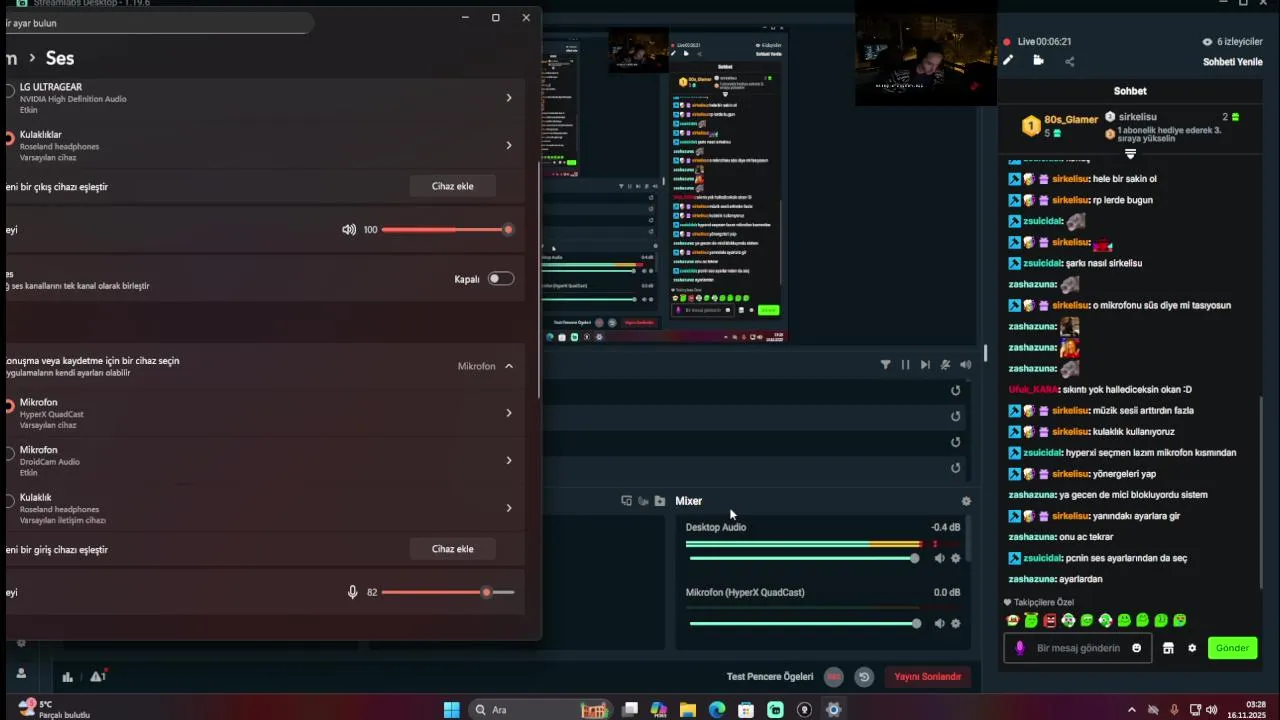Click the Bir mesaj gönderin input field
This screenshot has height=720, width=1280.
pyautogui.click(x=1078, y=648)
